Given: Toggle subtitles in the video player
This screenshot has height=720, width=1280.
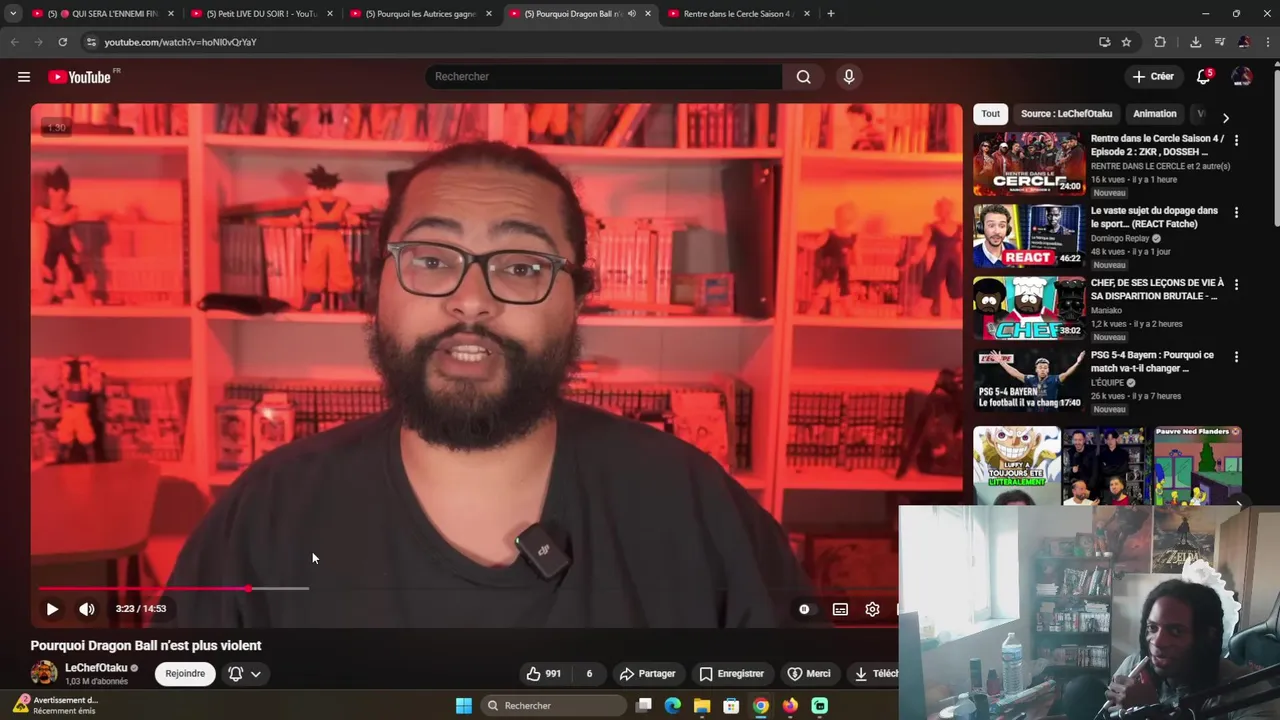Looking at the screenshot, I should 840,609.
